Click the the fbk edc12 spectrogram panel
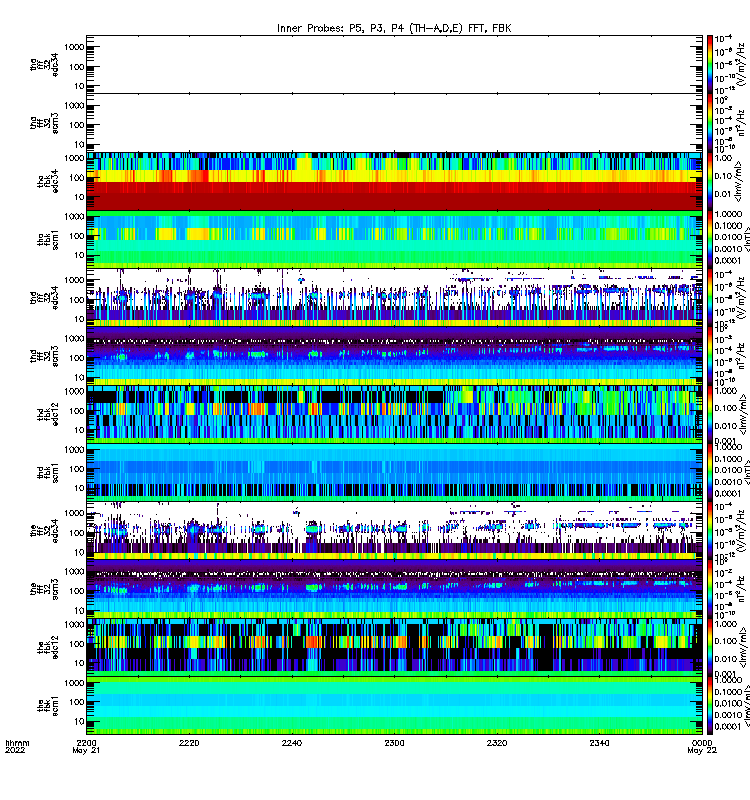Viewport: 750px width, 800px height. [x=394, y=647]
